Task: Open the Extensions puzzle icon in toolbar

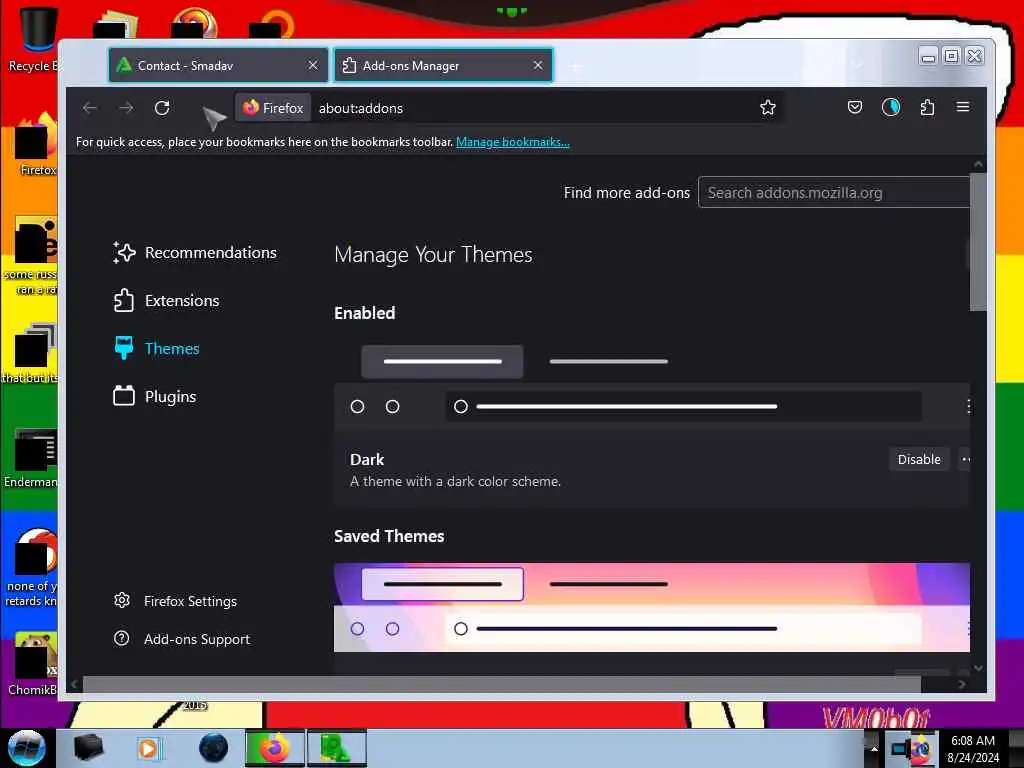Action: coord(927,107)
